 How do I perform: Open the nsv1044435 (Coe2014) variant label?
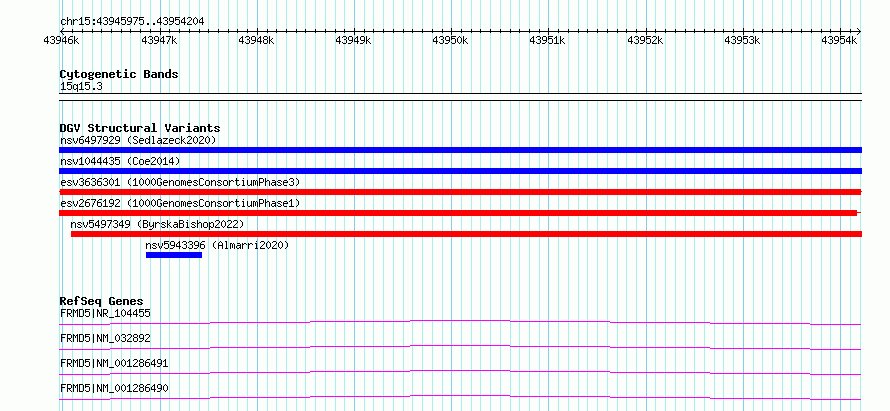coord(120,161)
